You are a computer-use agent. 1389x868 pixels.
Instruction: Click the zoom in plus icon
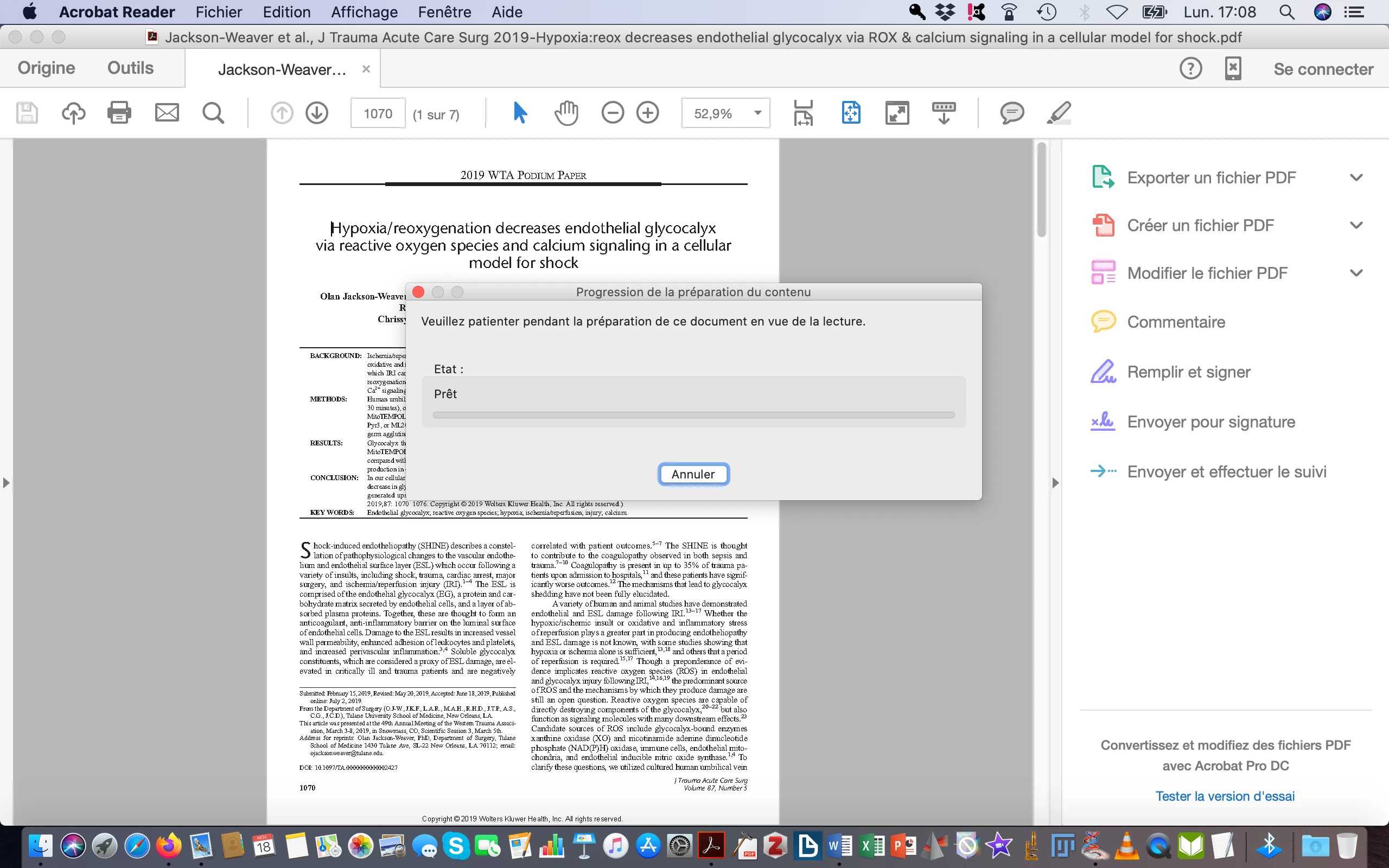(x=647, y=112)
